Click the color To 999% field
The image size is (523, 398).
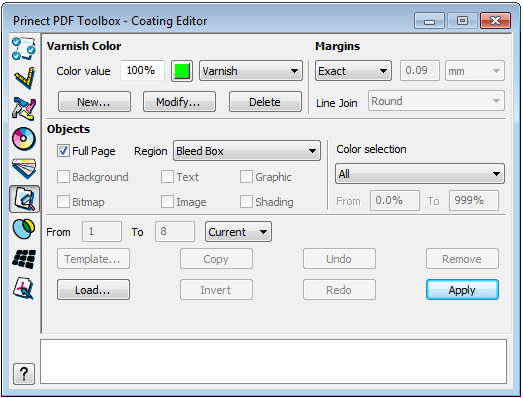coord(474,201)
